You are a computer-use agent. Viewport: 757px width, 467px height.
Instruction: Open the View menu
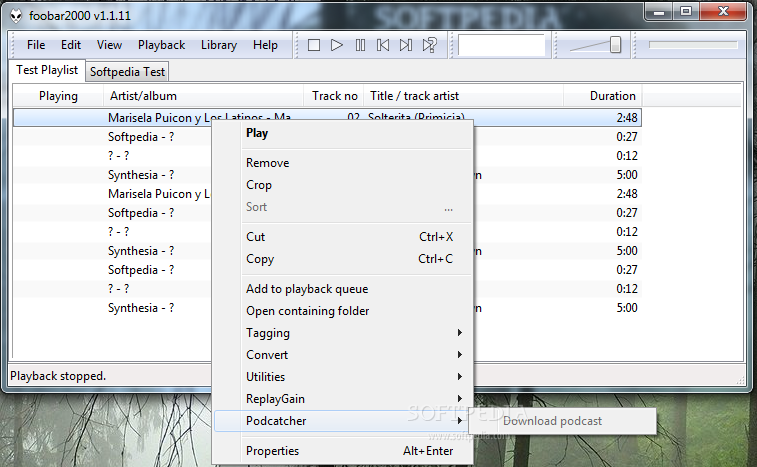click(109, 45)
